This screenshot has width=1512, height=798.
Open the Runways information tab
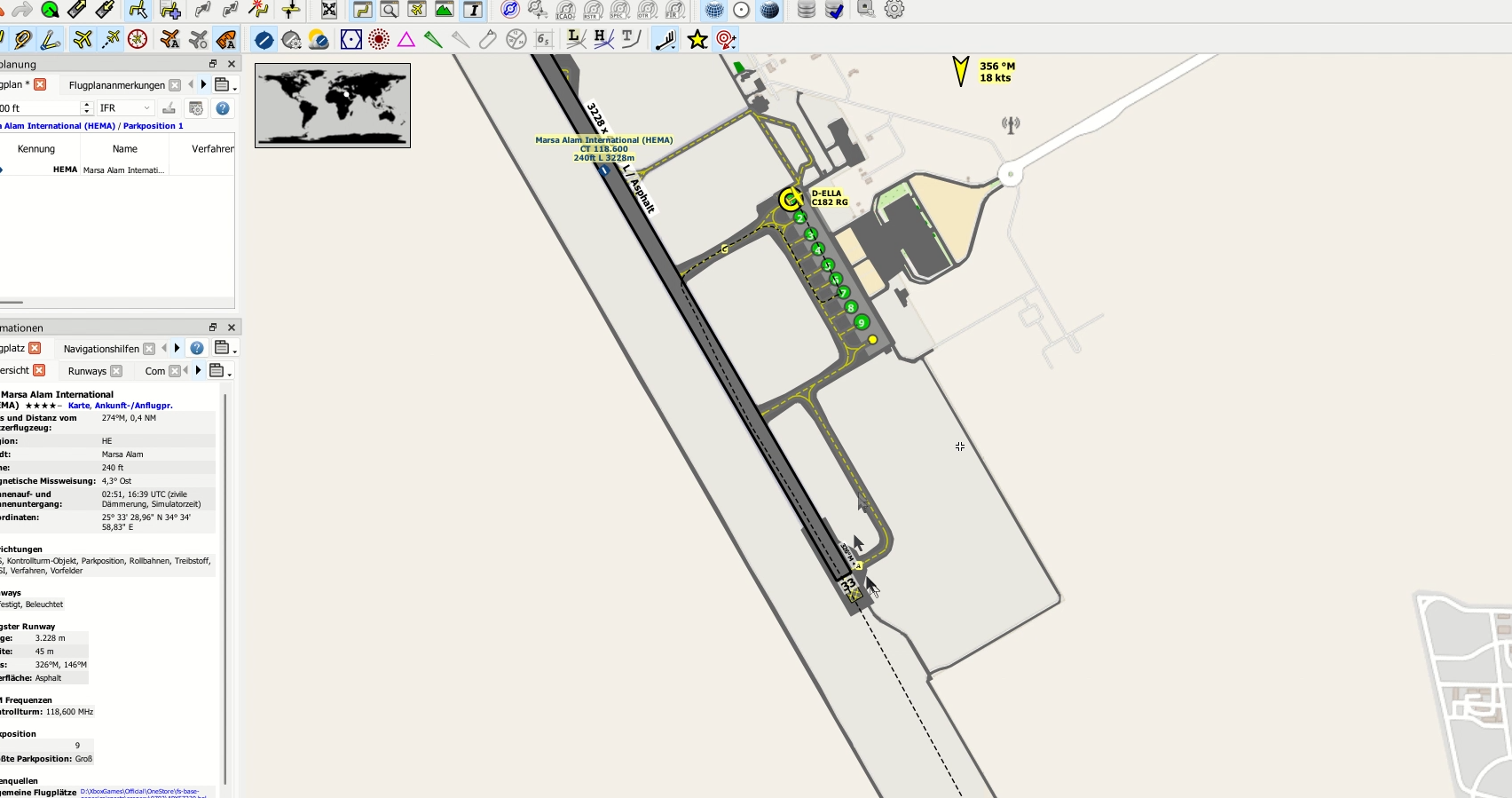coord(87,371)
